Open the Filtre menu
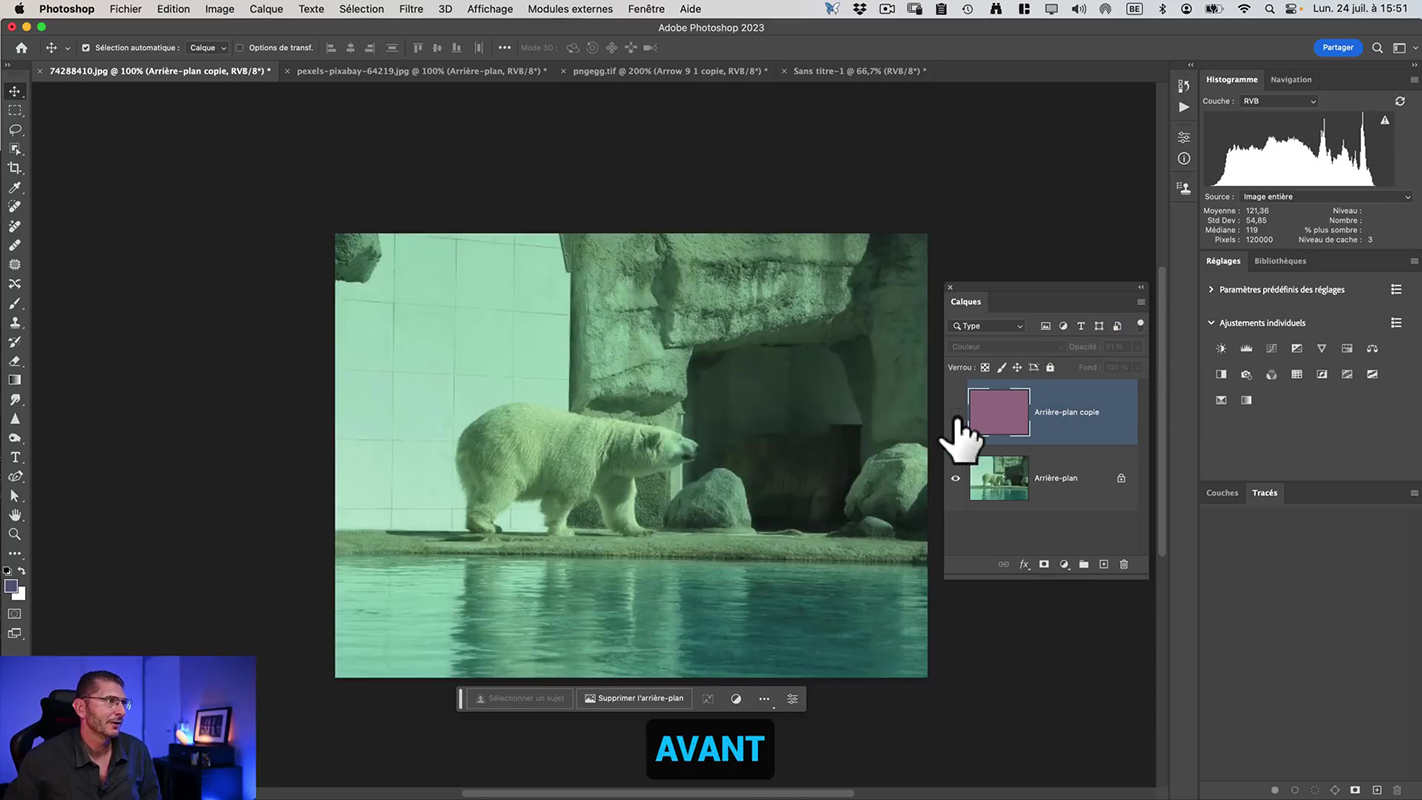 tap(410, 9)
